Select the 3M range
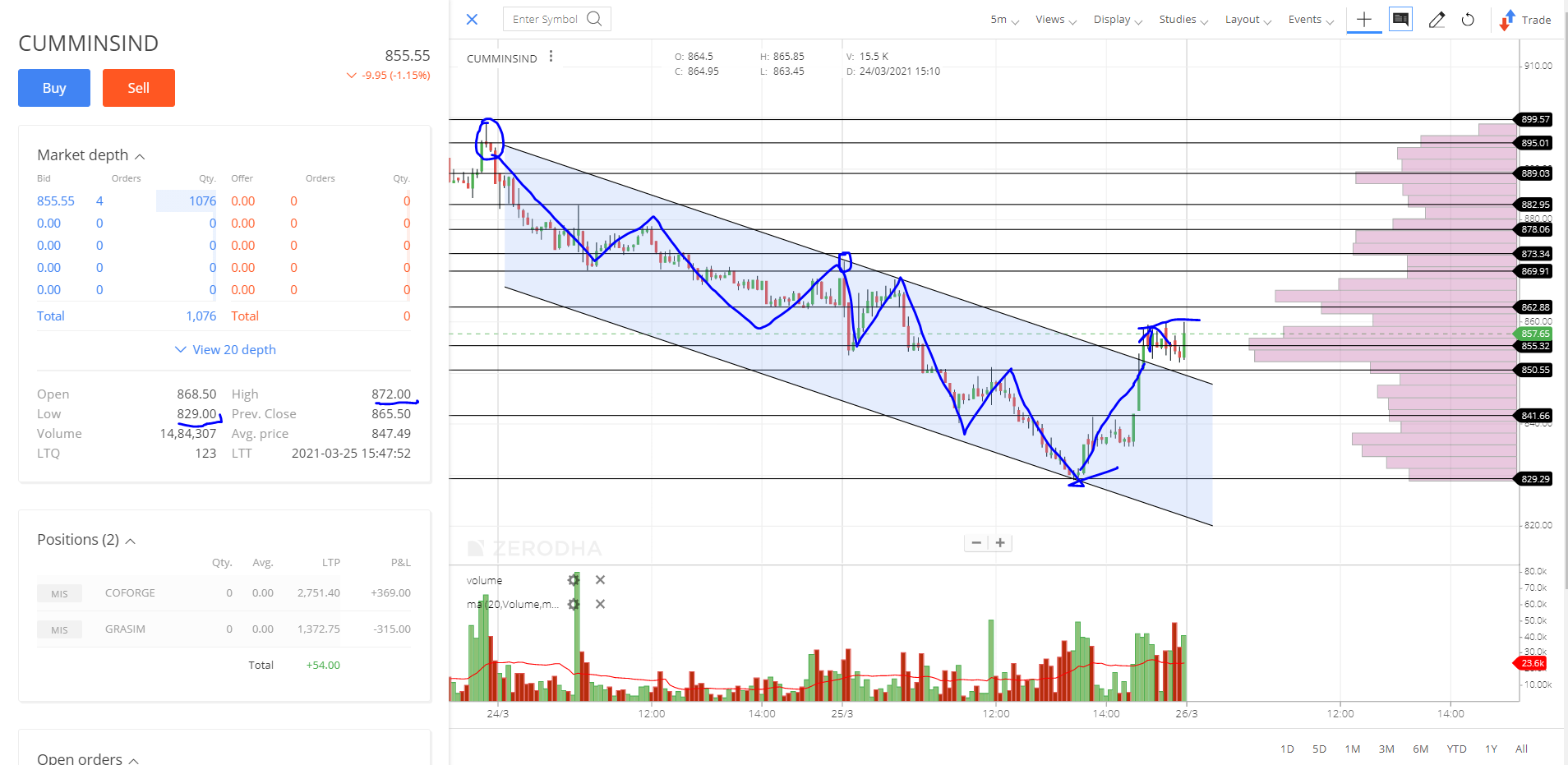This screenshot has height=765, width=1568. pyautogui.click(x=1386, y=749)
